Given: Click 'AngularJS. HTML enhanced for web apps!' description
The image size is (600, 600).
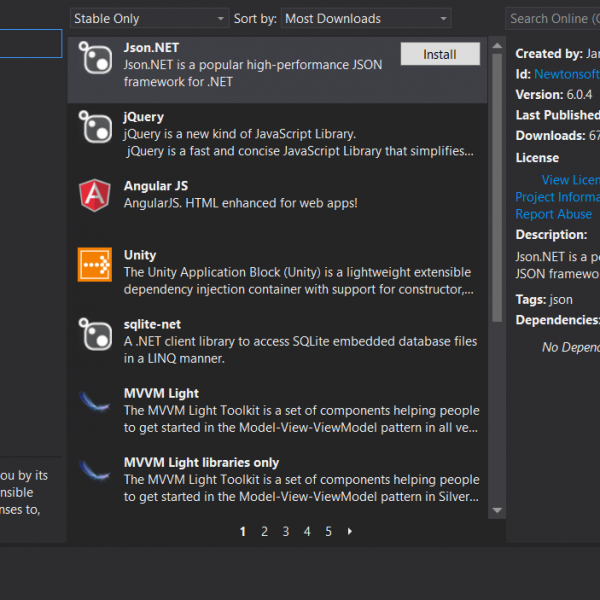Looking at the screenshot, I should click(x=241, y=203).
